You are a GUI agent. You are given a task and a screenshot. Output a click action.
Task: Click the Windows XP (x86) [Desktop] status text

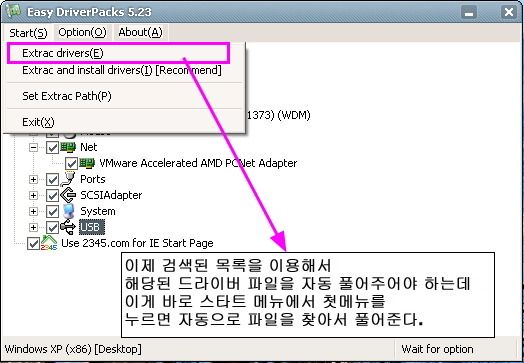73,350
